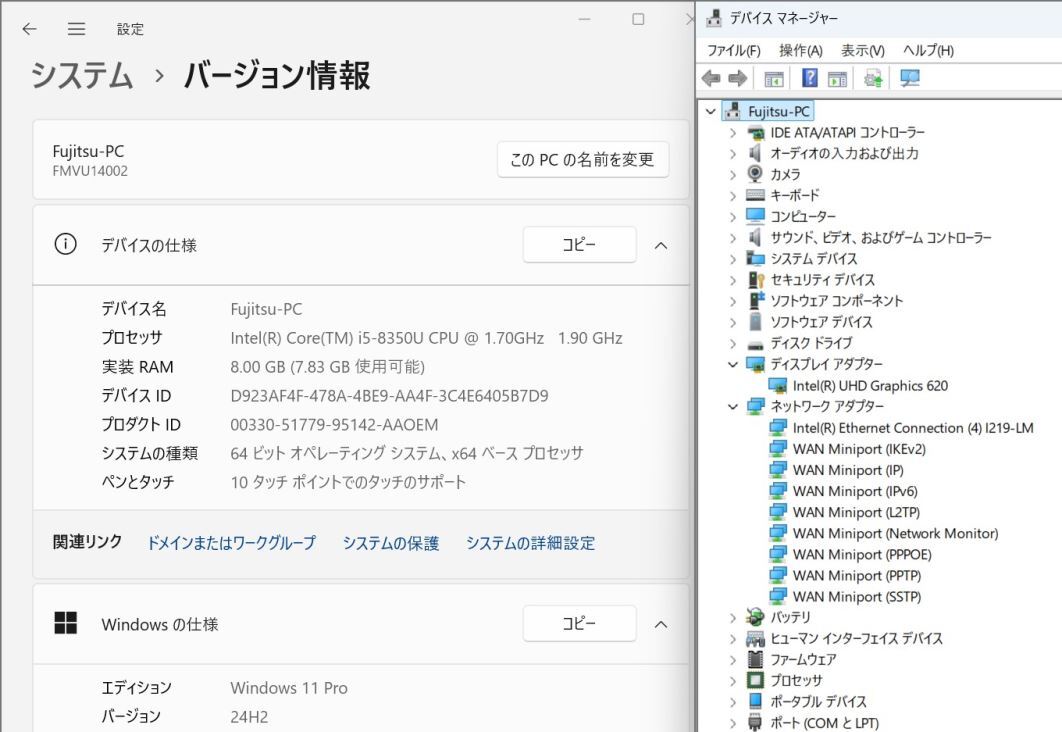This screenshot has width=1062, height=732.
Task: Select WAN Miniport (IPv6) adapter
Action: click(855, 491)
